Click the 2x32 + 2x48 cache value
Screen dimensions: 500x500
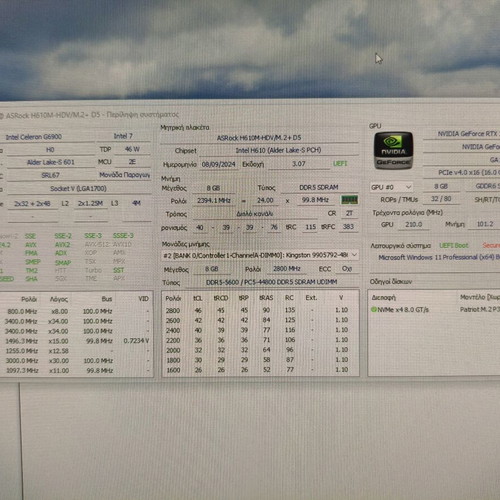32,203
